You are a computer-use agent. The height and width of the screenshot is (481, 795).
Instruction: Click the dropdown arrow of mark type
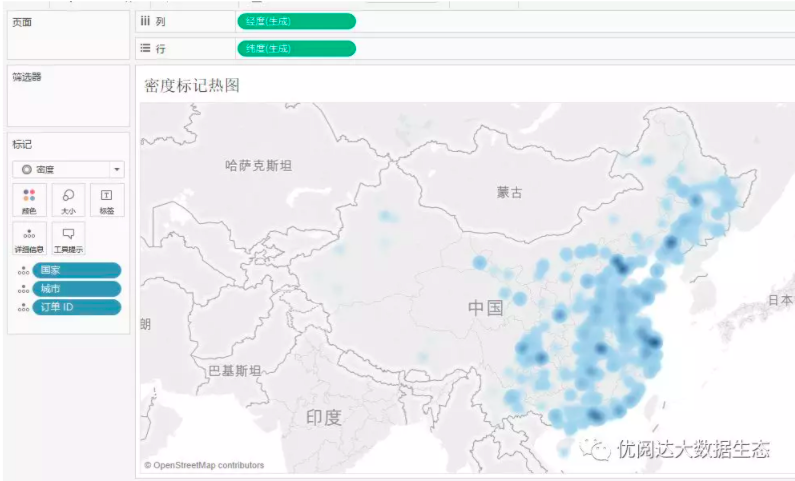(117, 170)
